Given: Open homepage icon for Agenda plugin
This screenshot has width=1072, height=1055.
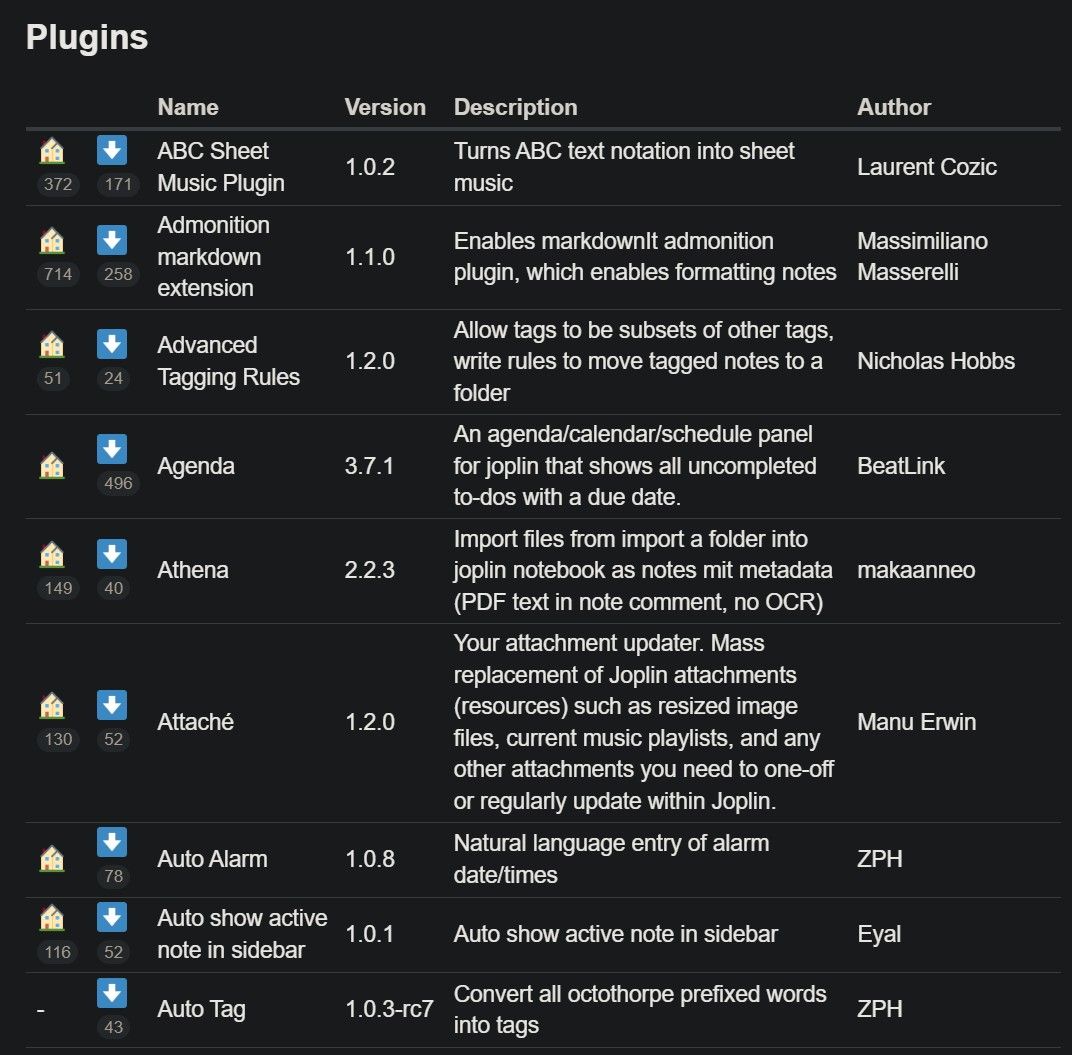Looking at the screenshot, I should click(52, 465).
